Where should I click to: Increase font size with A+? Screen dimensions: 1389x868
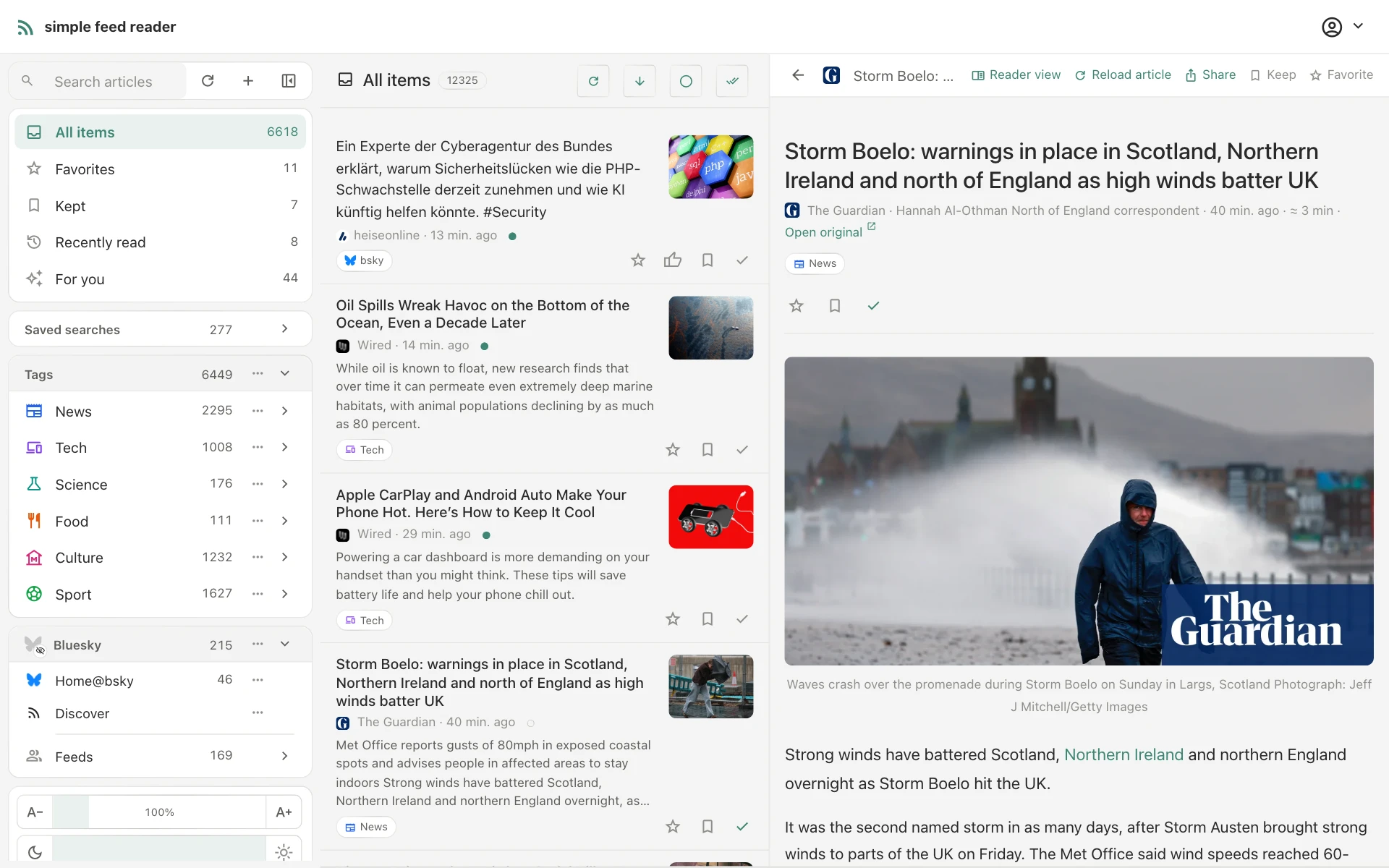tap(284, 812)
